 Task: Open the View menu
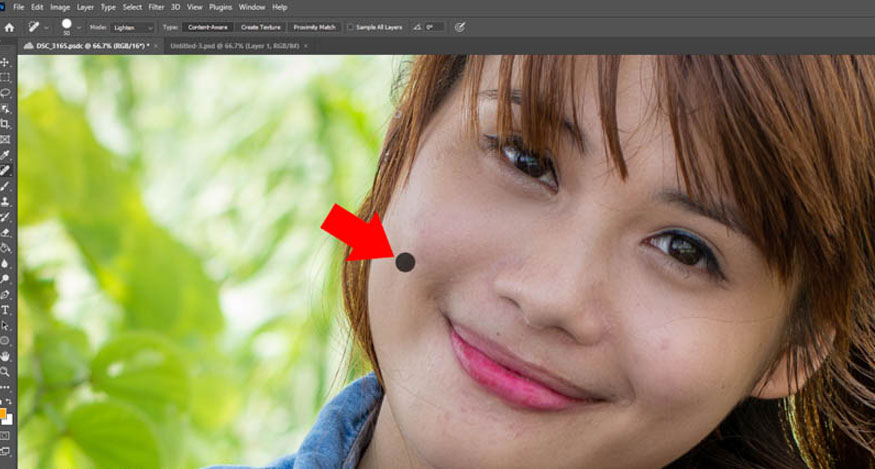coord(195,7)
